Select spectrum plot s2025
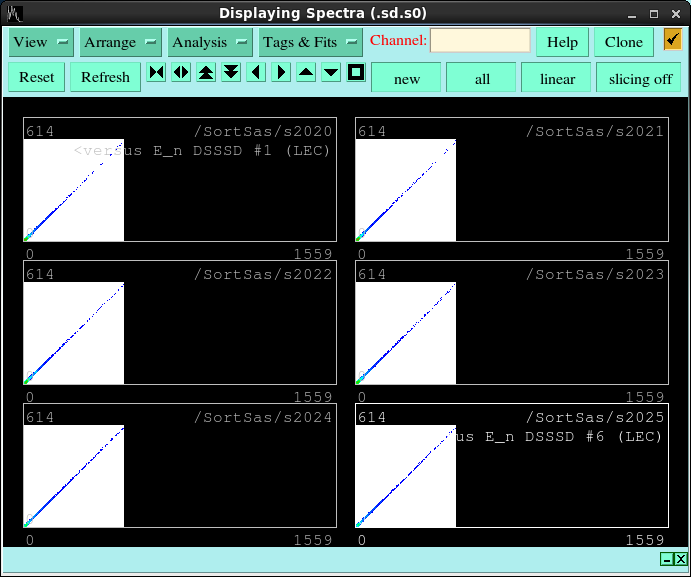 [512, 465]
